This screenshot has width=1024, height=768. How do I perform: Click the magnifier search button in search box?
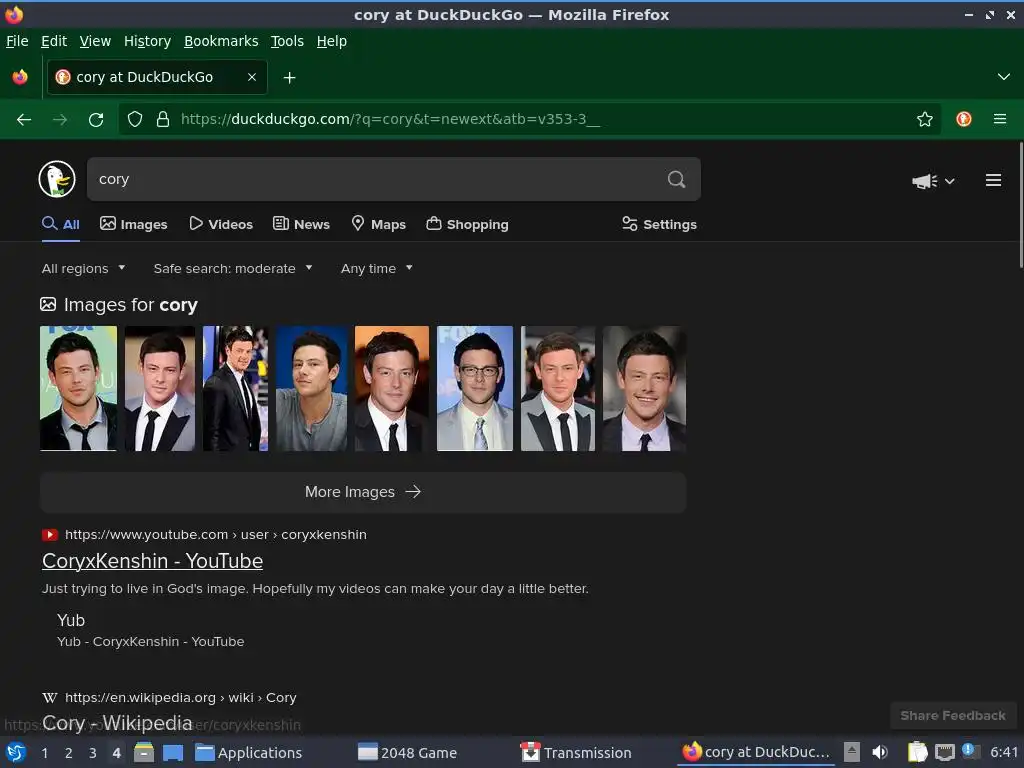point(676,179)
